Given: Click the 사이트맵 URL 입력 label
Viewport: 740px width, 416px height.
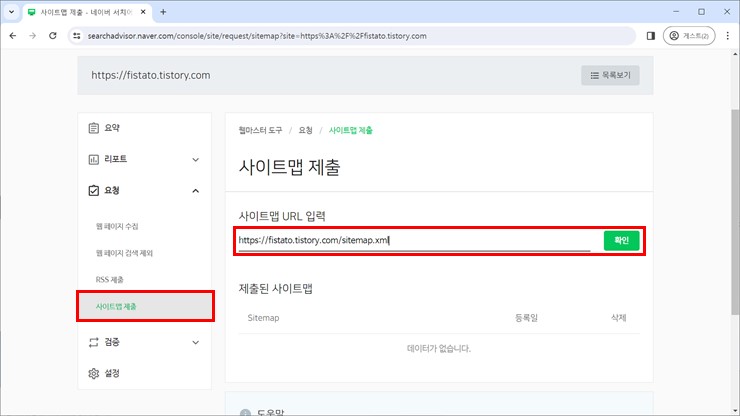Looking at the screenshot, I should click(282, 216).
